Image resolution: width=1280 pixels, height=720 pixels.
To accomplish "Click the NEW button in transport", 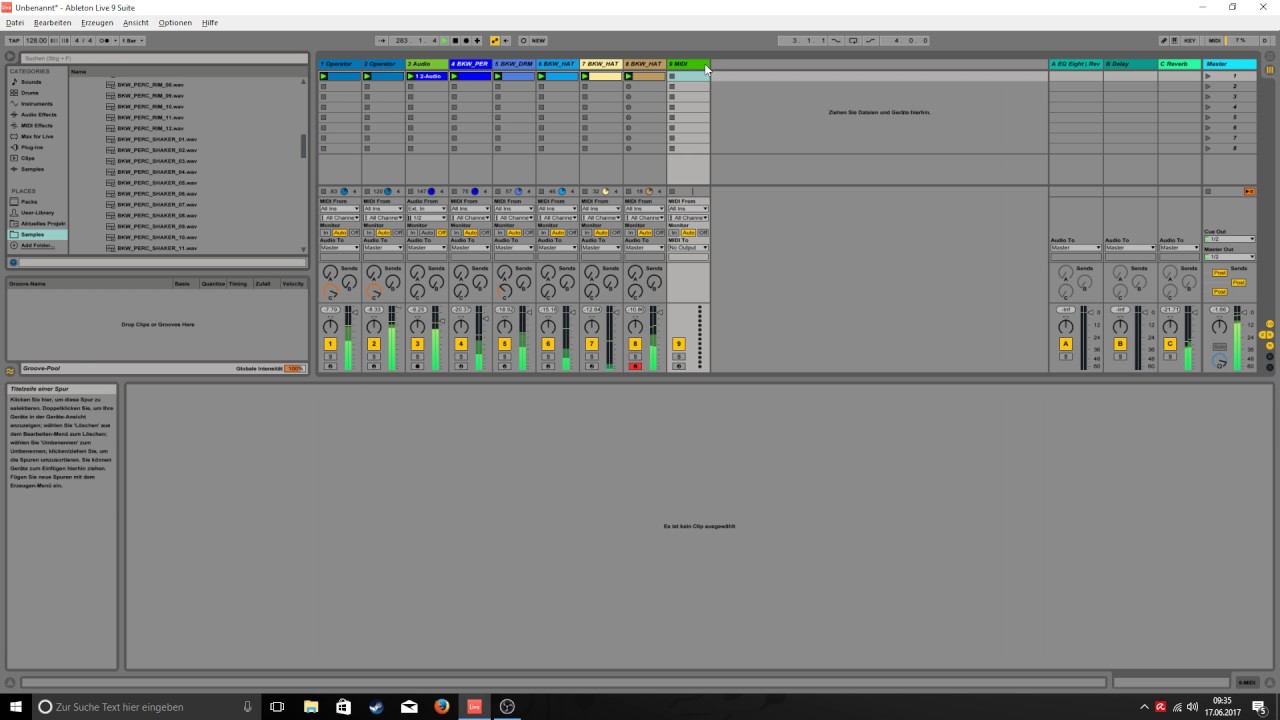I will (x=538, y=41).
